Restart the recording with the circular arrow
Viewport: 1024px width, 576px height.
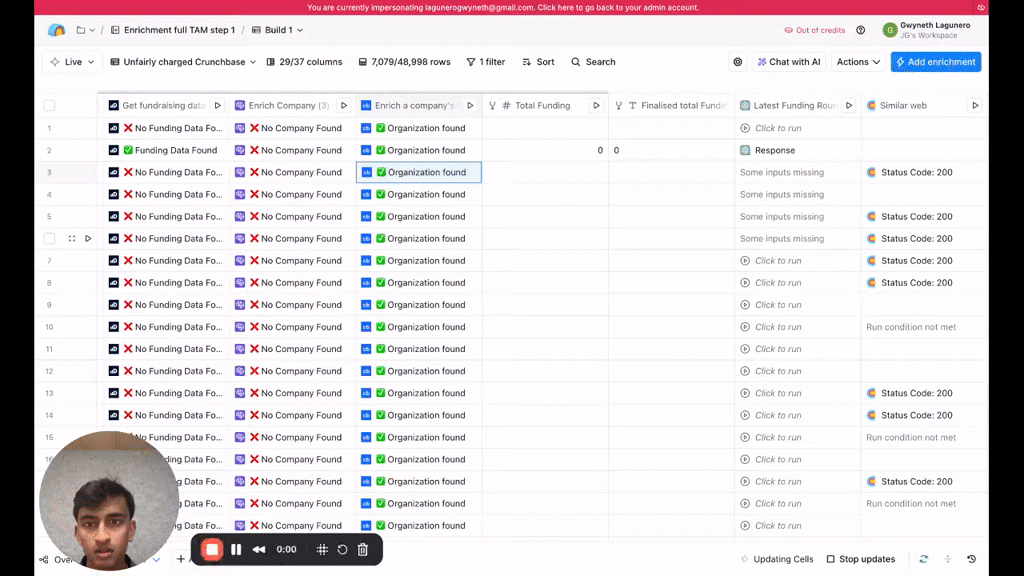[342, 549]
